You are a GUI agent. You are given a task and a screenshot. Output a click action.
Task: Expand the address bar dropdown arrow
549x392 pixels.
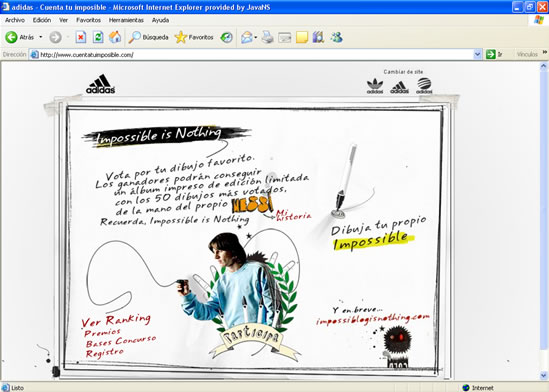point(478,55)
